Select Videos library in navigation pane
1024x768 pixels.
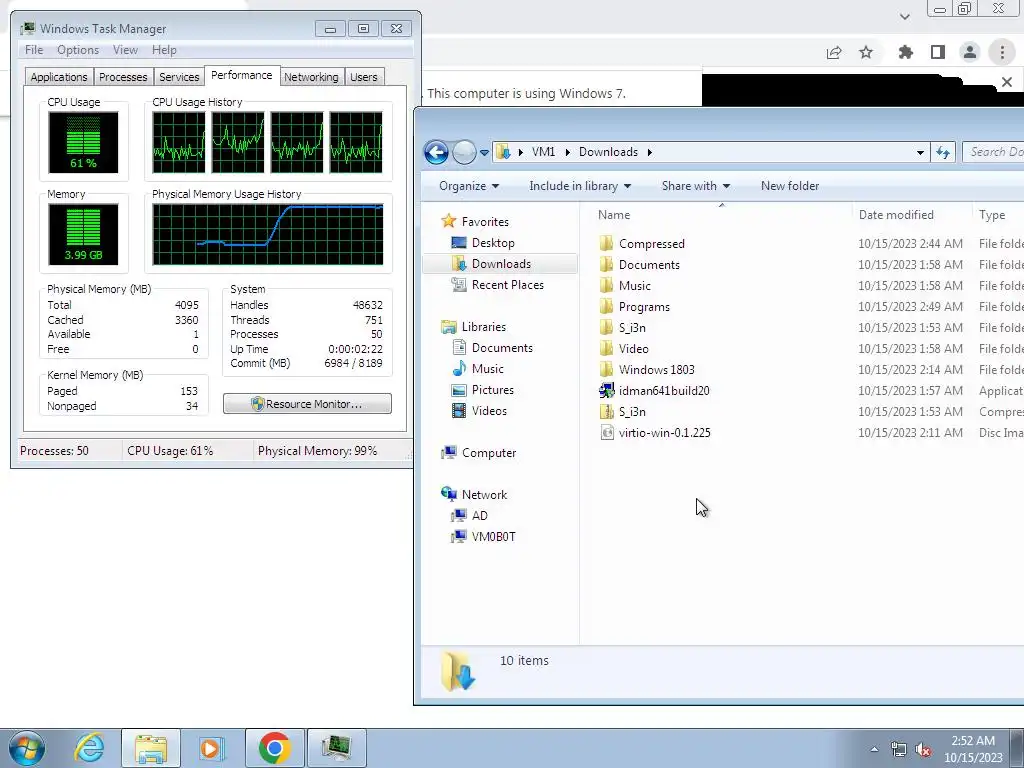coord(489,411)
